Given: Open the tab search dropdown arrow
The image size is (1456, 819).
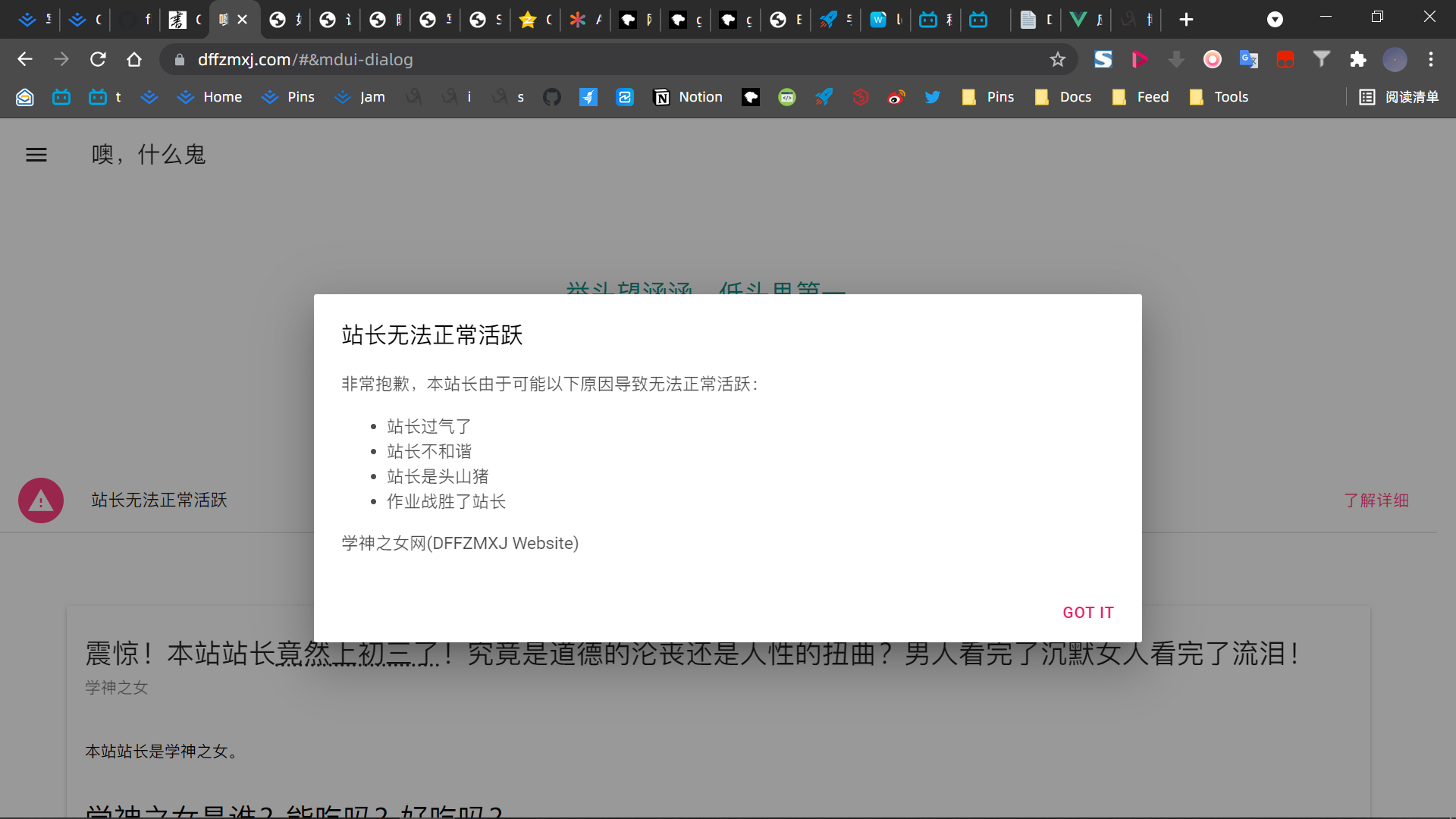Looking at the screenshot, I should click(x=1275, y=20).
